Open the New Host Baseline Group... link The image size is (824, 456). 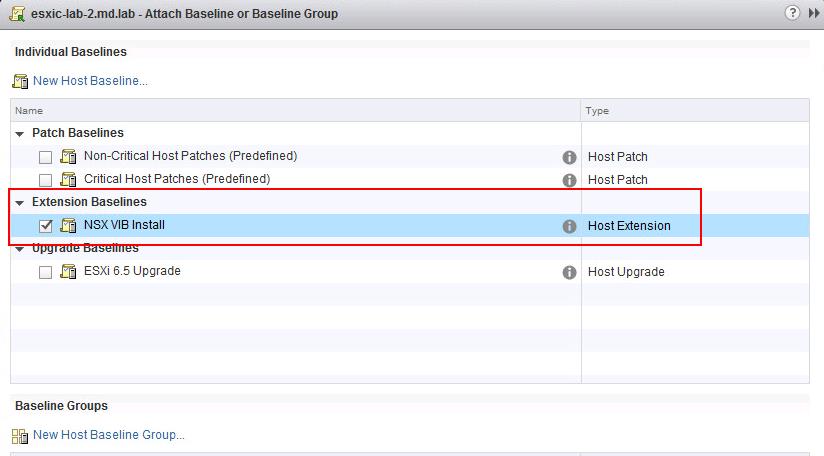pyautogui.click(x=109, y=435)
